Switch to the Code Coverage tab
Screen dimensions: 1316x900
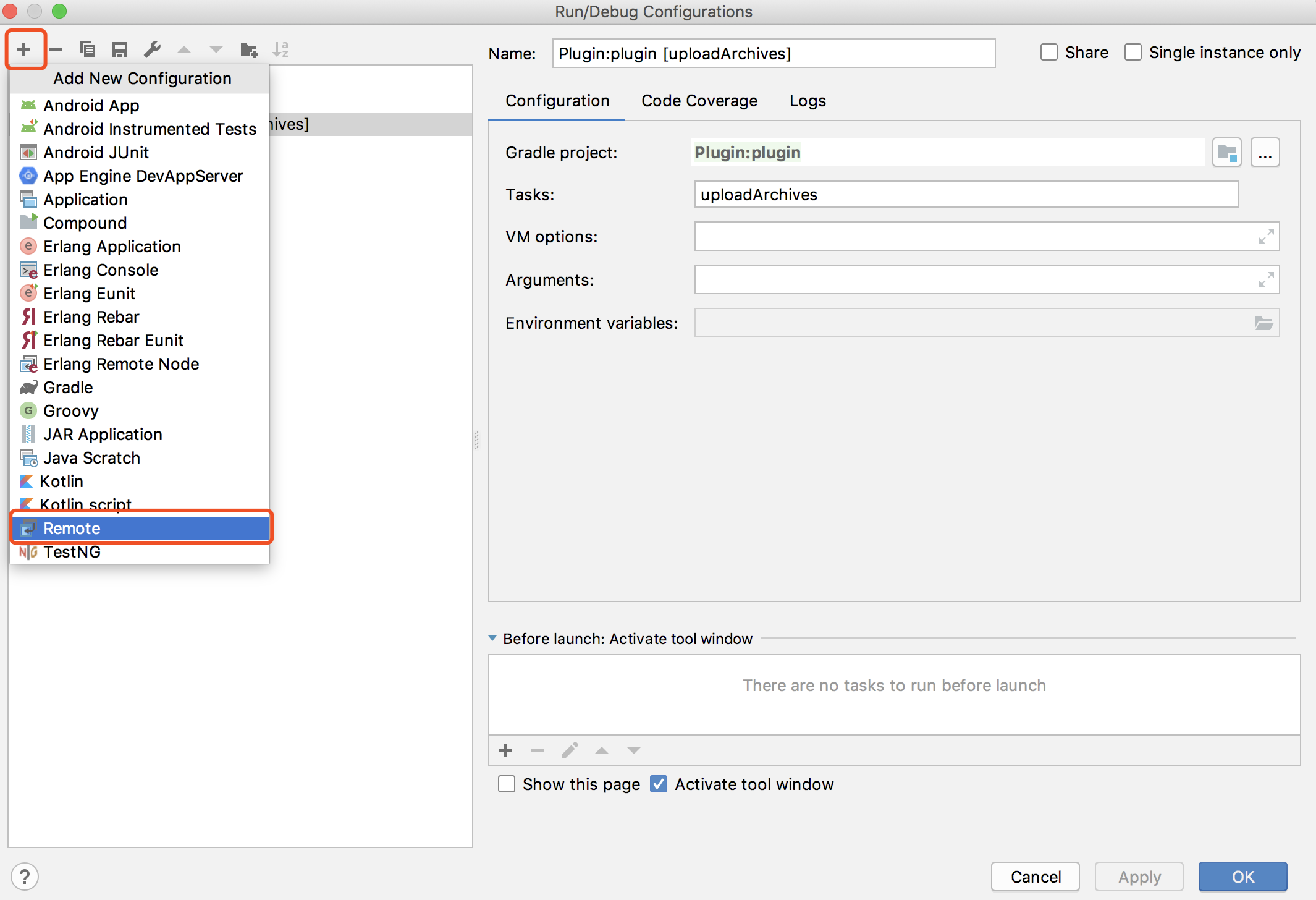click(699, 101)
